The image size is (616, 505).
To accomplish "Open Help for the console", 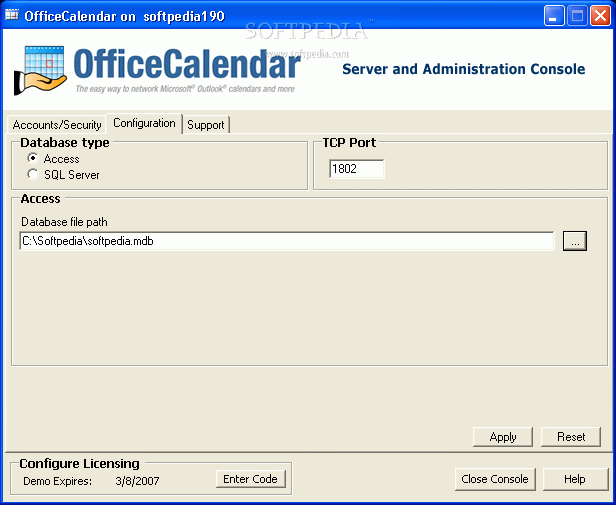I will (575, 479).
